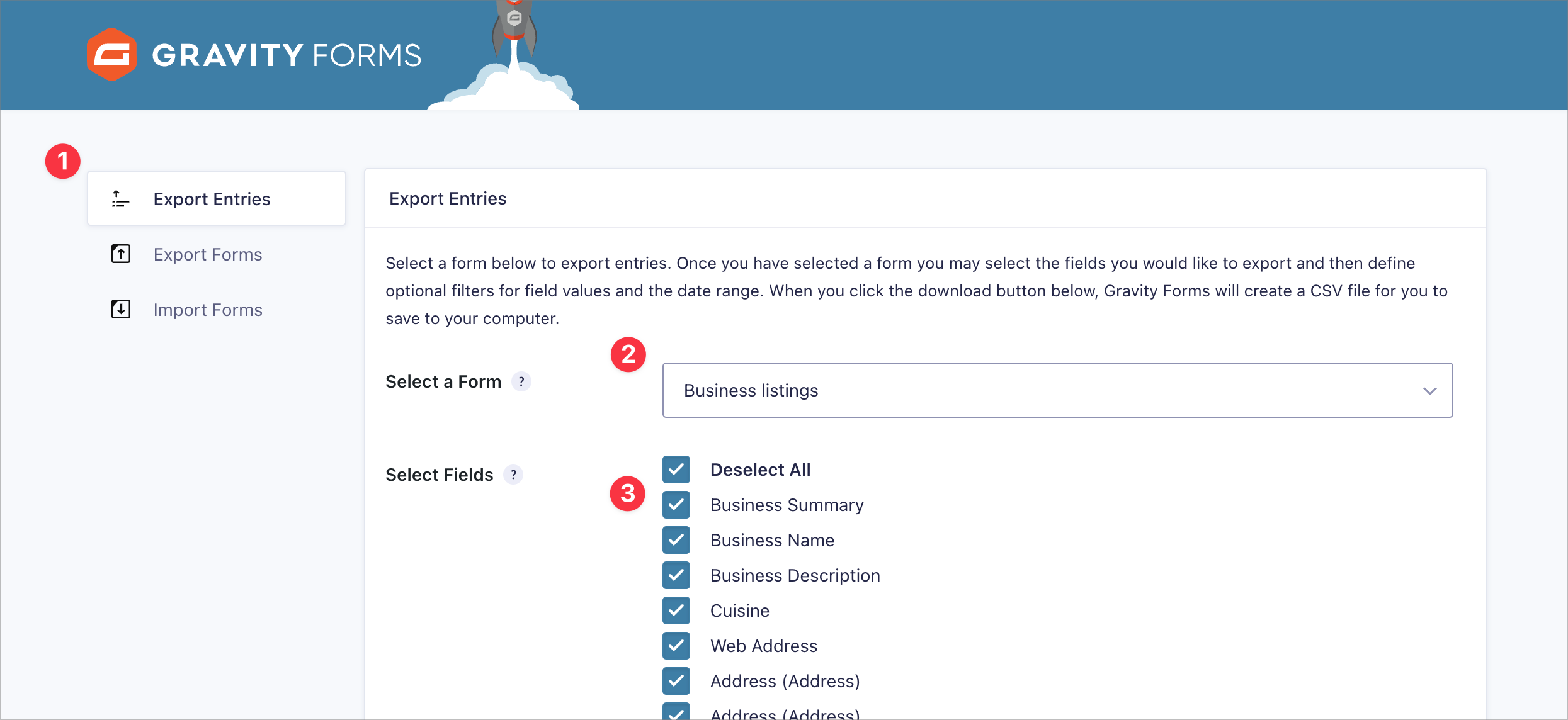Open the Import Forms menu item
1568x720 pixels.
point(207,309)
